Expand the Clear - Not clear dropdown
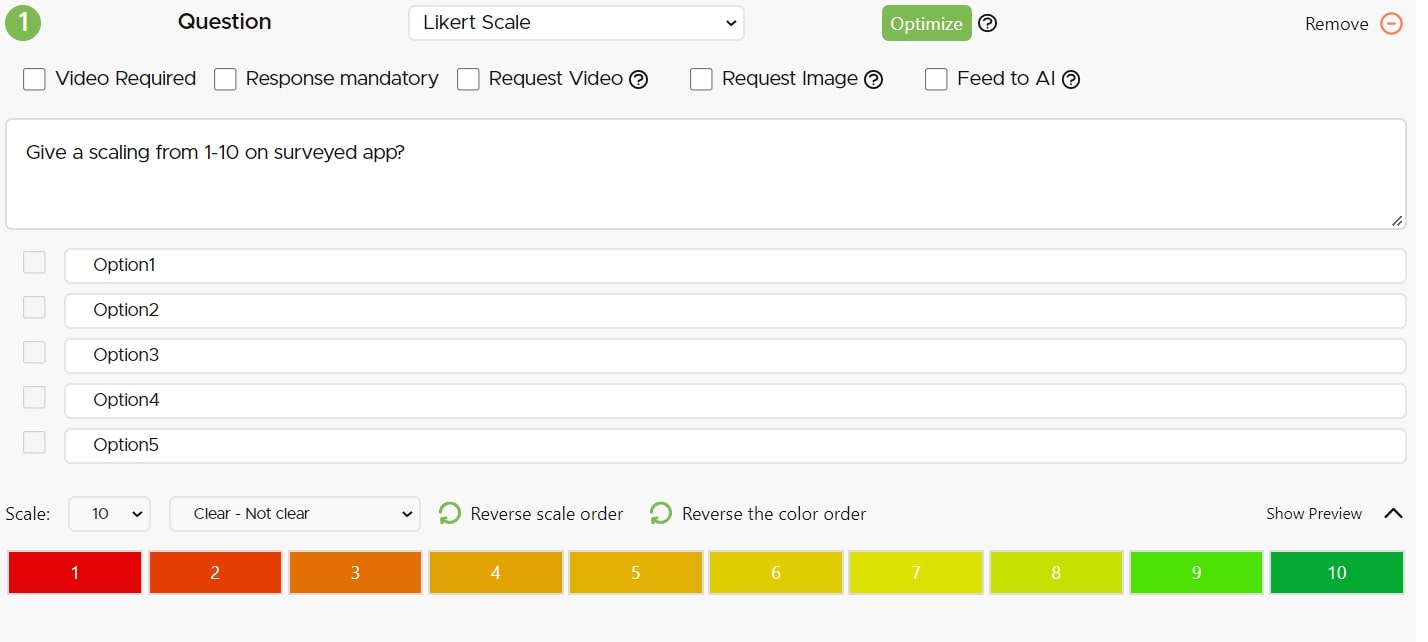 click(x=294, y=514)
